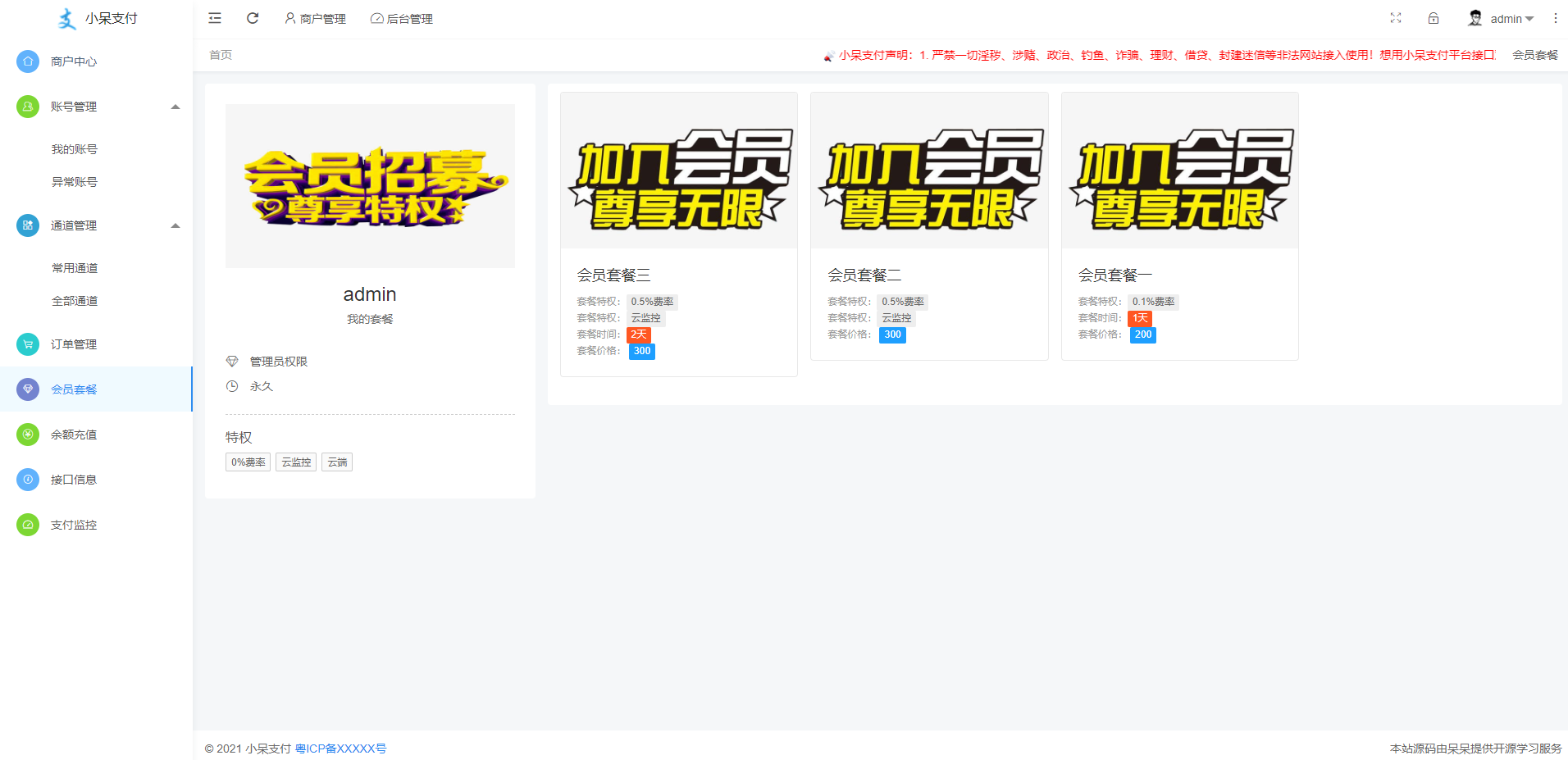点击粤ICP备案号链接

tap(340, 748)
